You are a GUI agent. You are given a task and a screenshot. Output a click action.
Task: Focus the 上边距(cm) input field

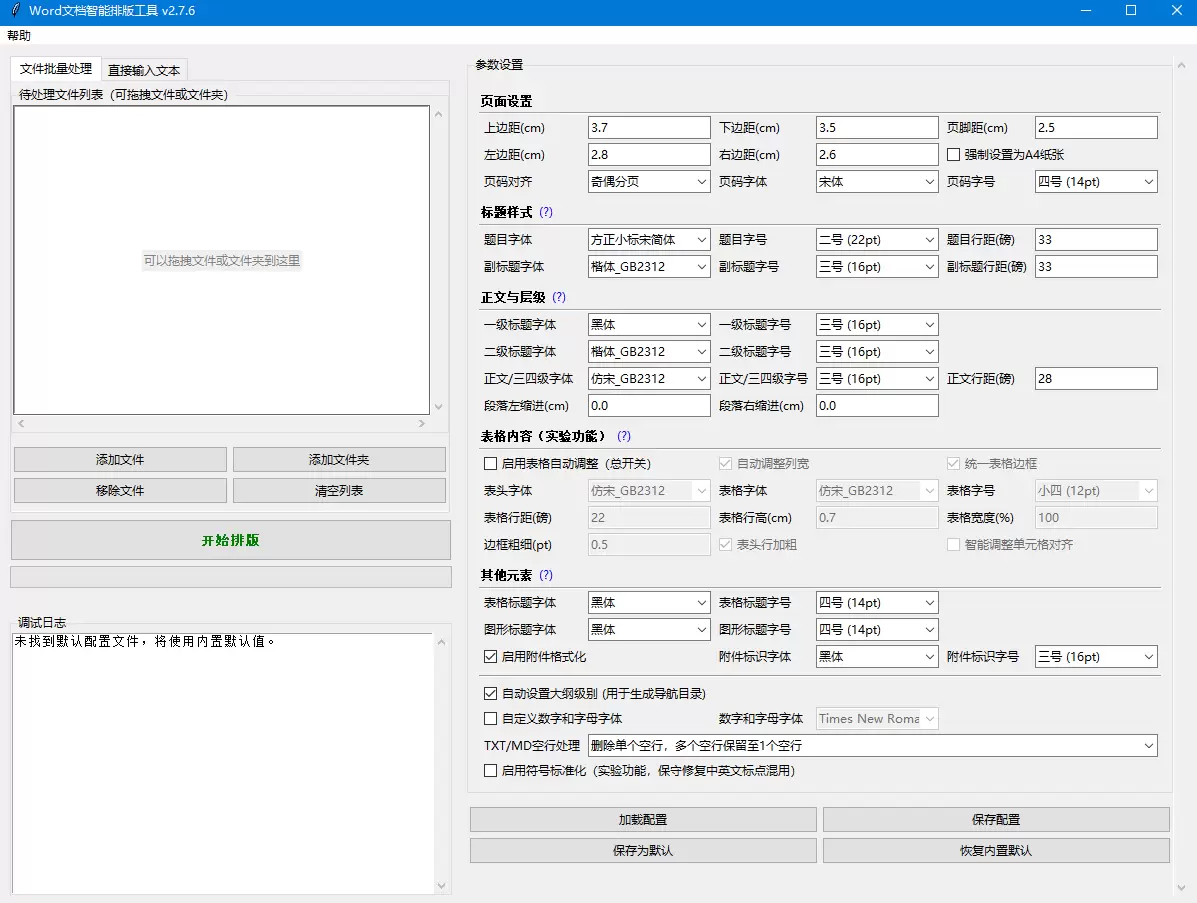(649, 127)
